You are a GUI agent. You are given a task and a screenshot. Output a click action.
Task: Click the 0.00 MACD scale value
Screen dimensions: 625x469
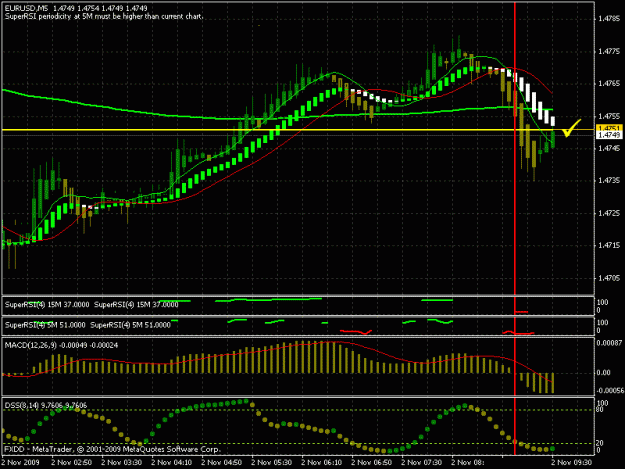(603, 373)
